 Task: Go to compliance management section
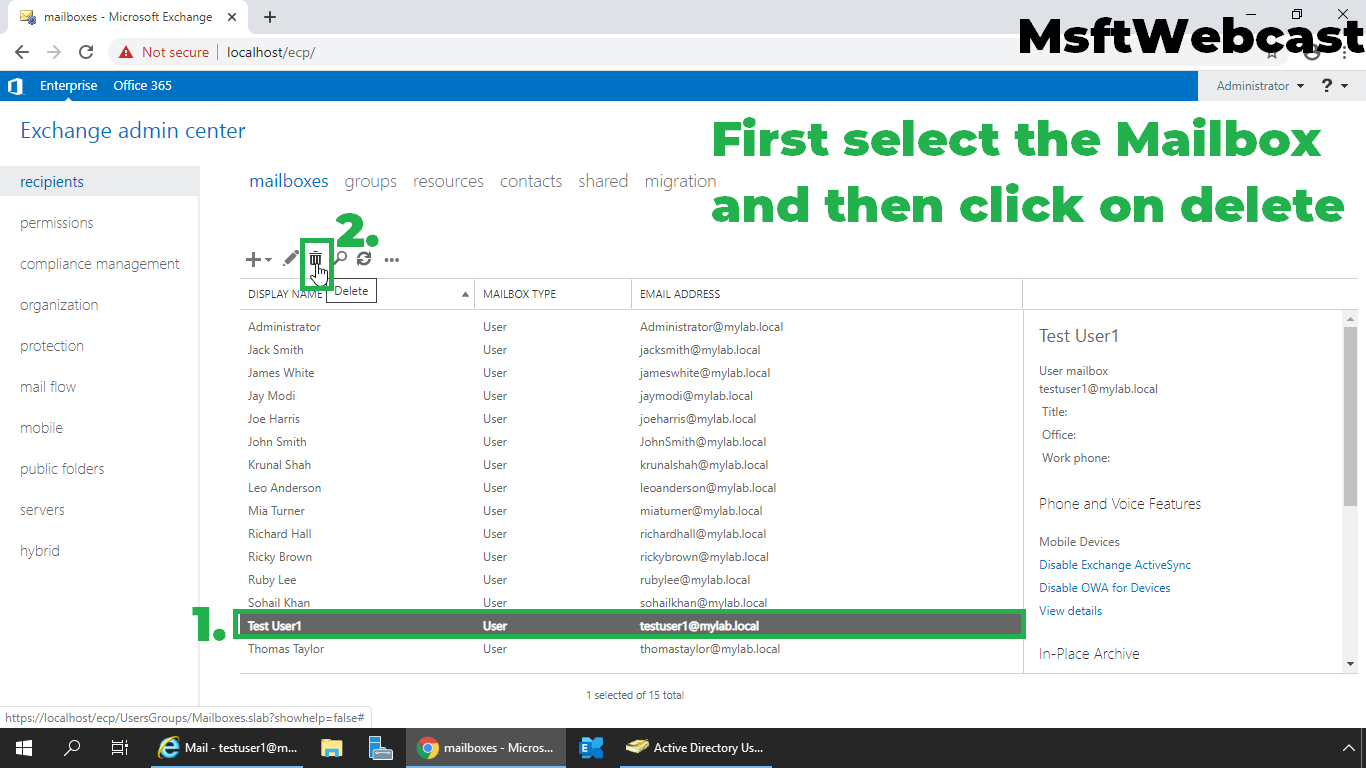(100, 264)
